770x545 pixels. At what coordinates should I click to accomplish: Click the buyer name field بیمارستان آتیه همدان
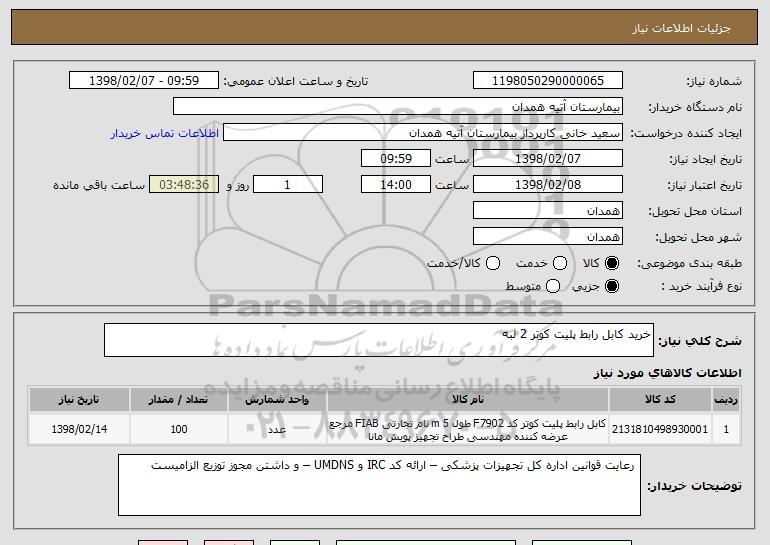[398, 107]
